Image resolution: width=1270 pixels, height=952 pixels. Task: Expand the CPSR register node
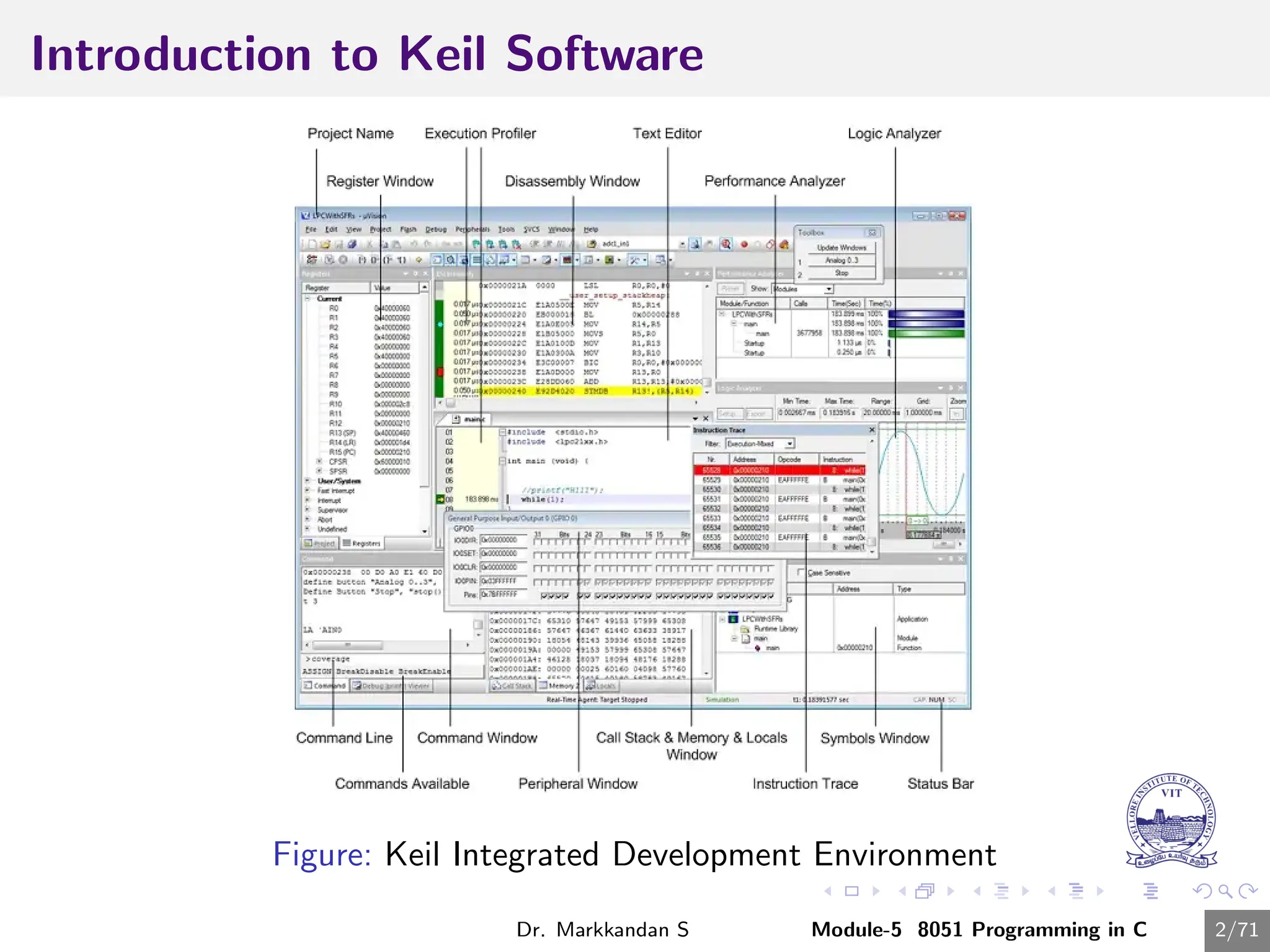319,462
